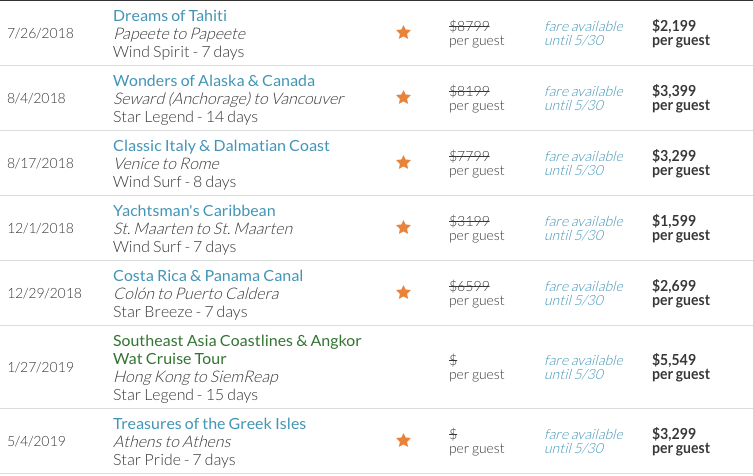Screen dimensions: 753x476
Task: Open Costa Rica & Panama Canal cruise
Action: tap(208, 275)
